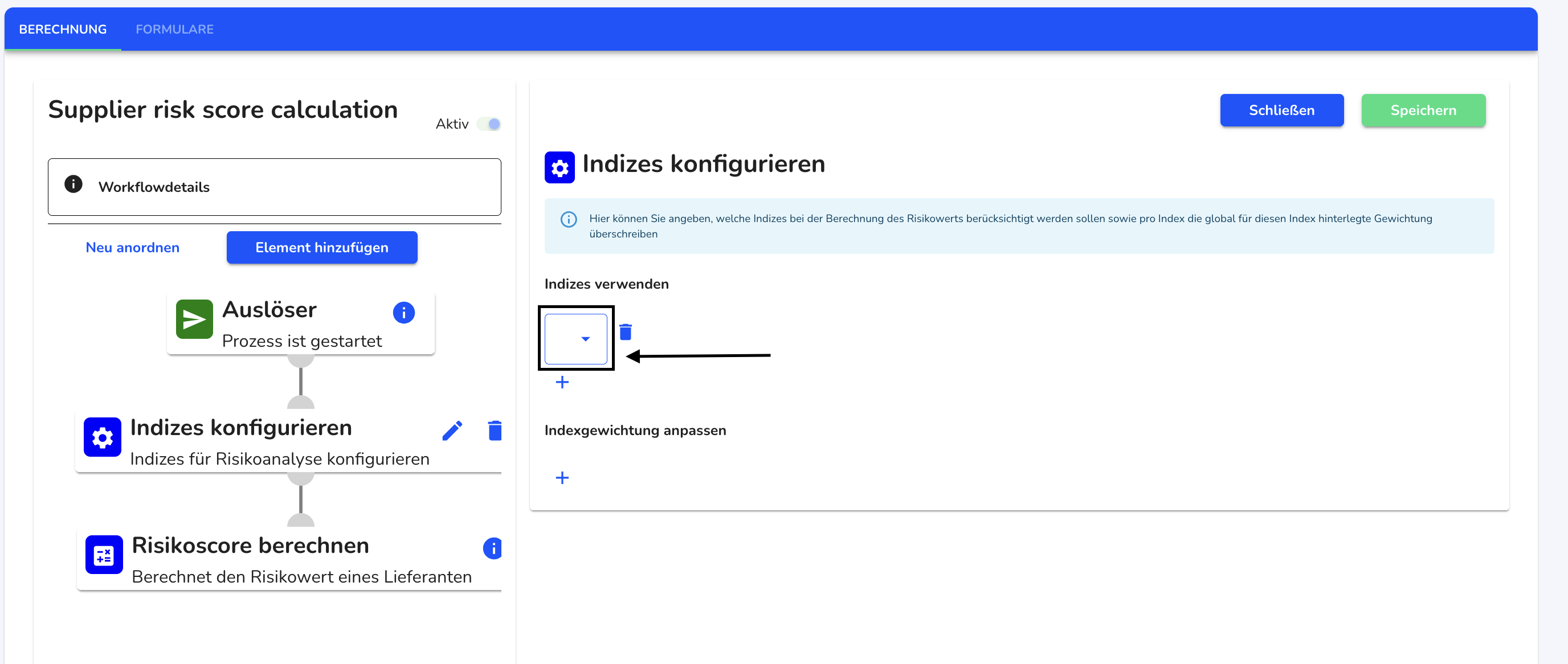Switch to the FORMULARE tab

click(175, 28)
